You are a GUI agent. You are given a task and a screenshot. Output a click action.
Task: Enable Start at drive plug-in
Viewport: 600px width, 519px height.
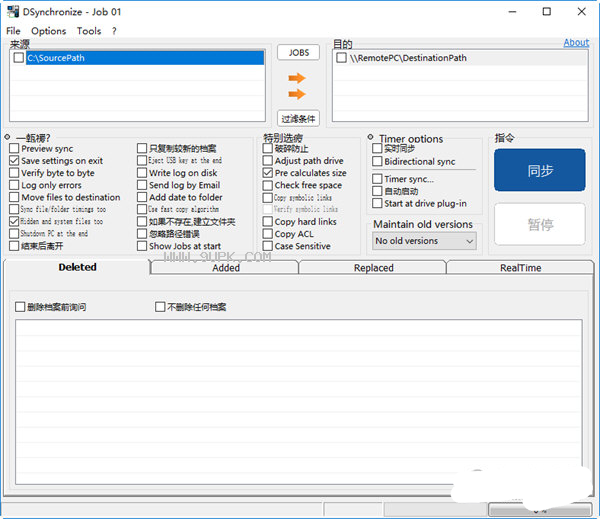pos(377,203)
